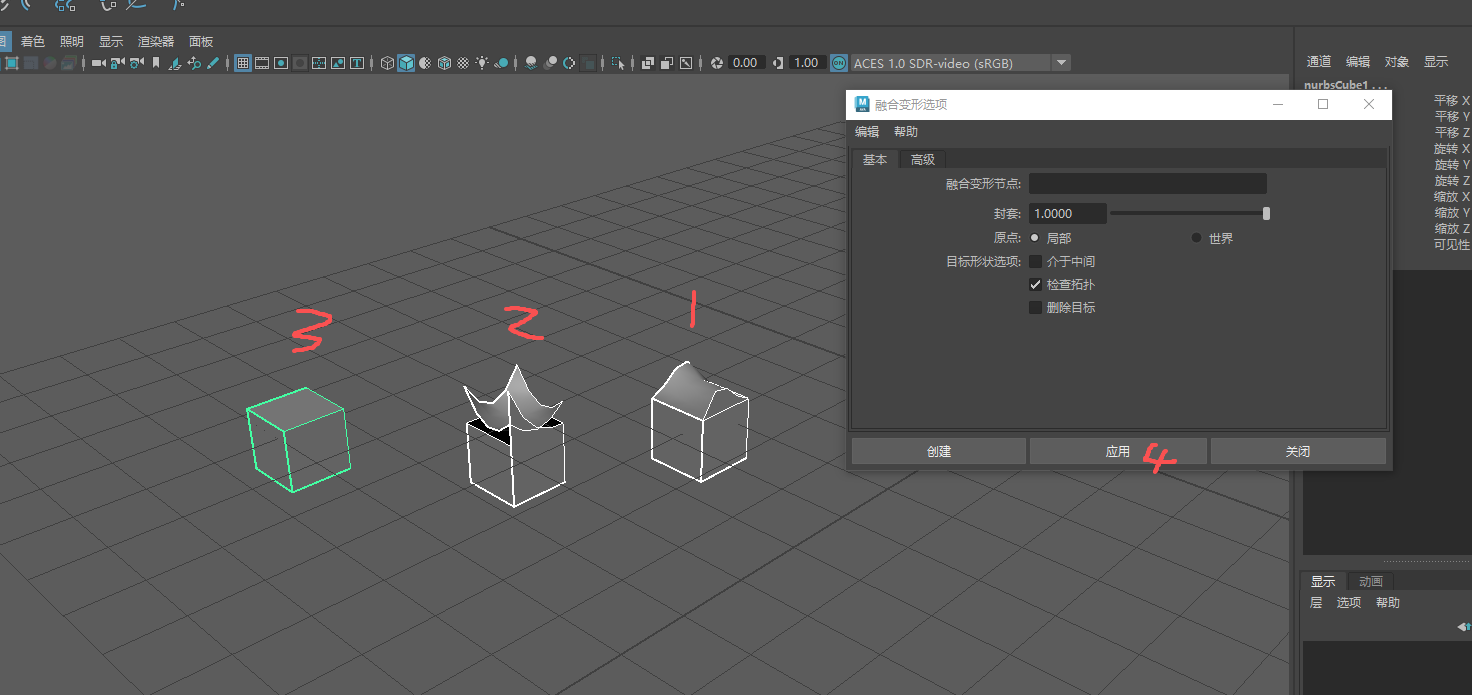Click the 应用 button
The height and width of the screenshot is (695, 1472).
(x=1118, y=451)
